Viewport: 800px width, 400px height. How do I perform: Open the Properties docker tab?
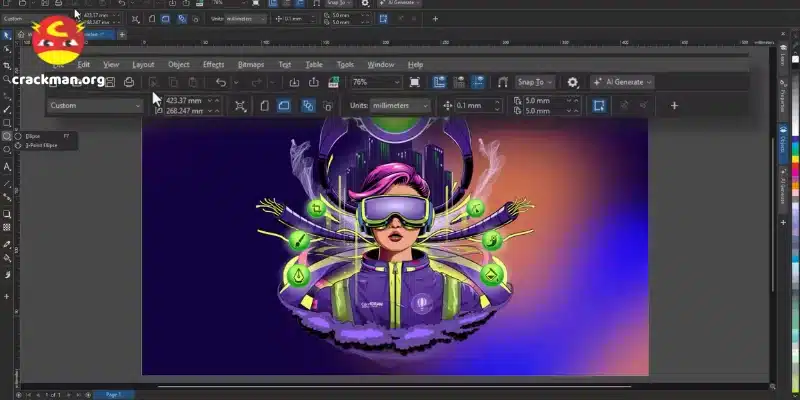pyautogui.click(x=783, y=96)
